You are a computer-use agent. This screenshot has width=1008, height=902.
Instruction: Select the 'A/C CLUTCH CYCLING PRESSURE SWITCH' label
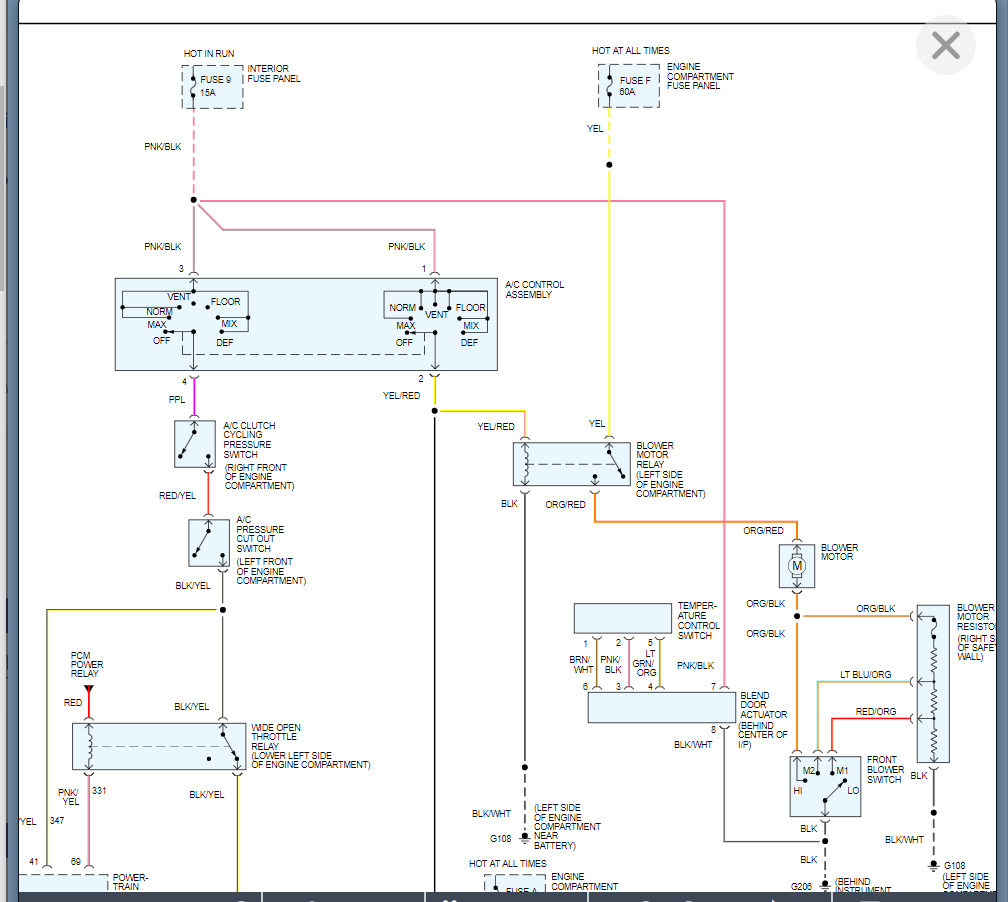248,440
